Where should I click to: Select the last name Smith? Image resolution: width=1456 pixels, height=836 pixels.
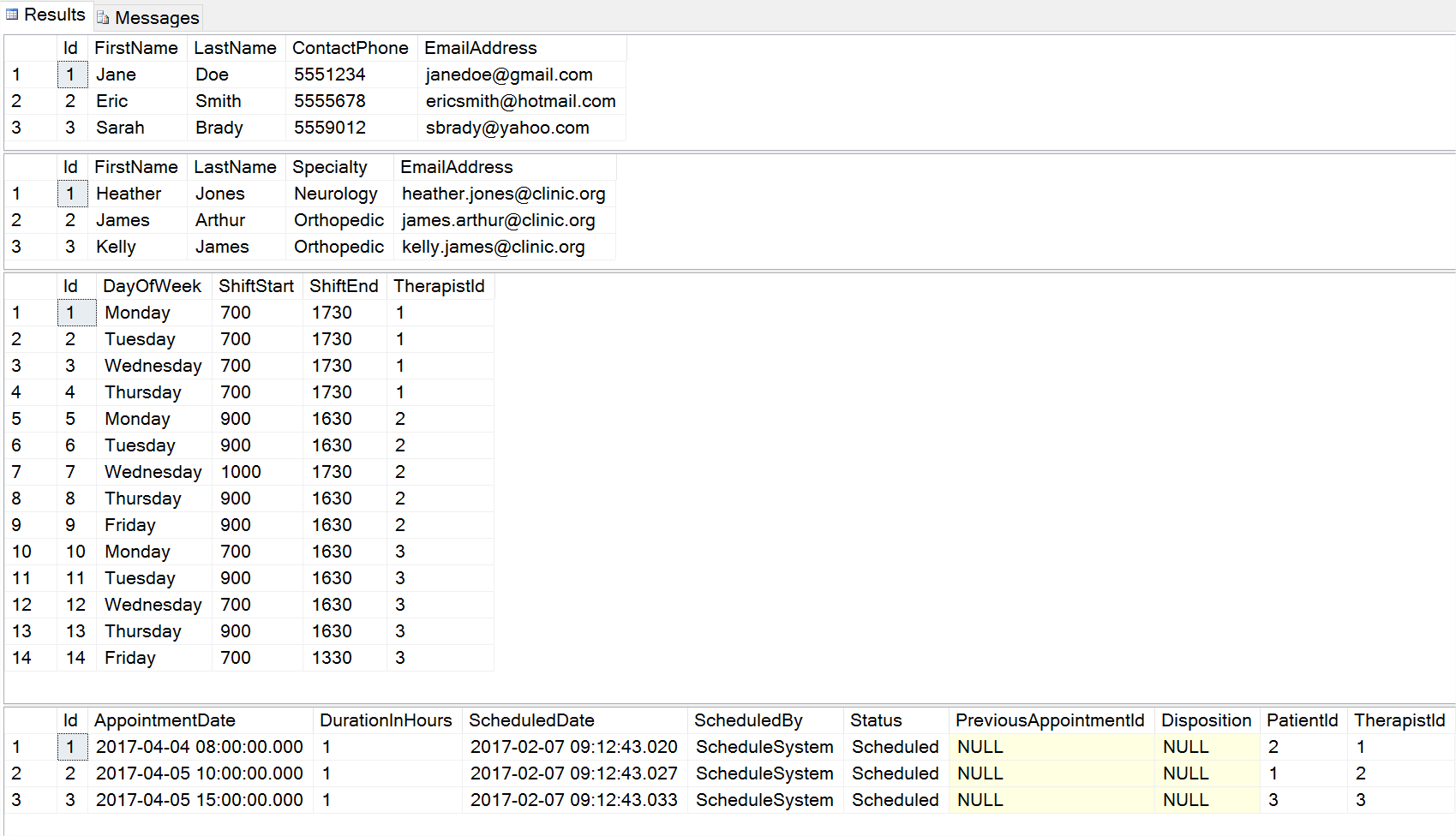[x=237, y=101]
